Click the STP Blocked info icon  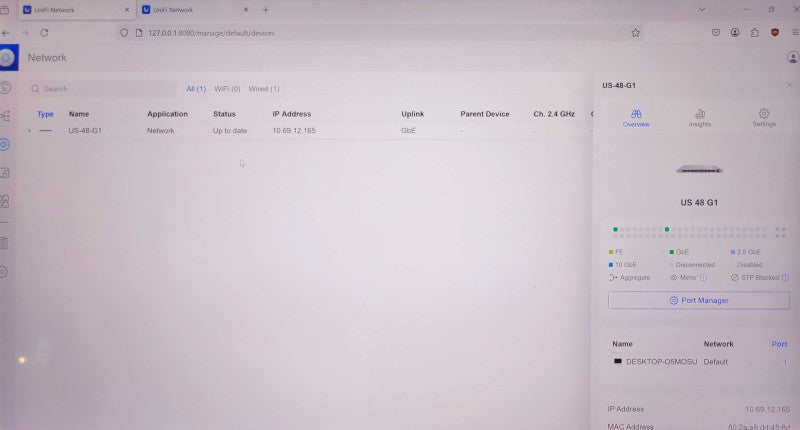[x=786, y=277]
